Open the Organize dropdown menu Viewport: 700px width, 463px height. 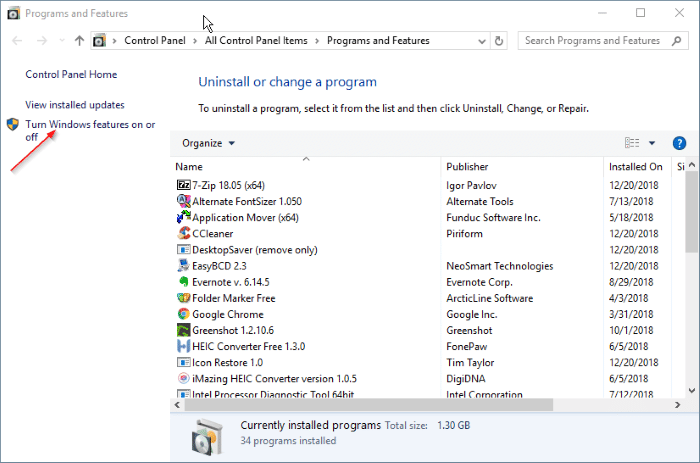click(208, 143)
